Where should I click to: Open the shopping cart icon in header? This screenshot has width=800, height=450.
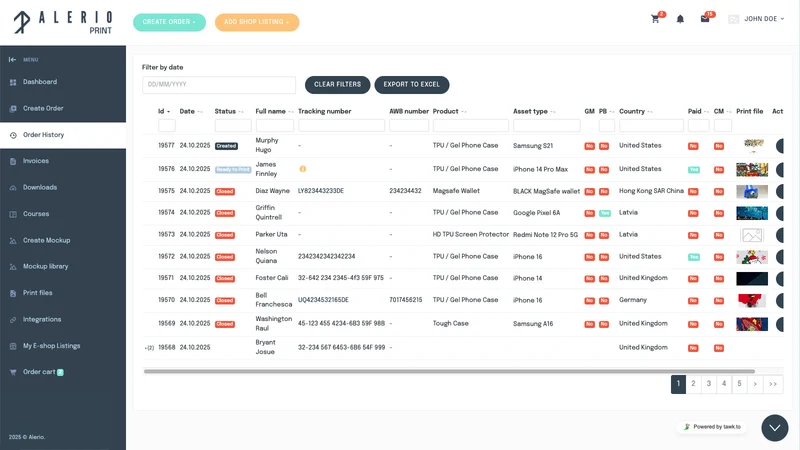[x=655, y=19]
